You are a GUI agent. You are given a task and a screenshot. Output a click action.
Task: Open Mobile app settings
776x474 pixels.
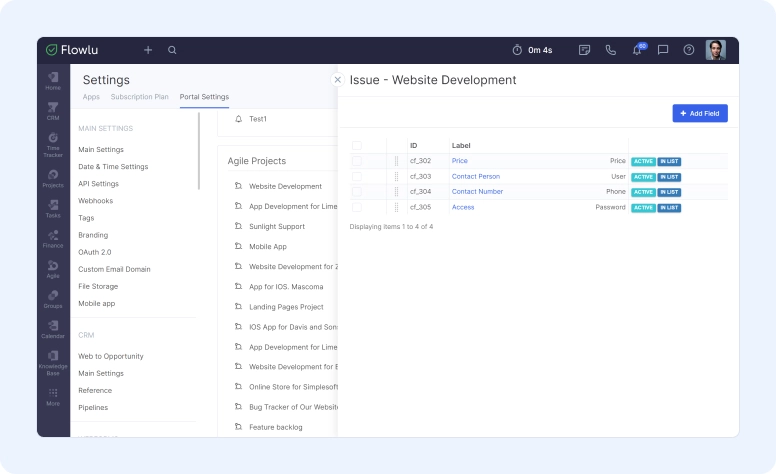point(97,303)
